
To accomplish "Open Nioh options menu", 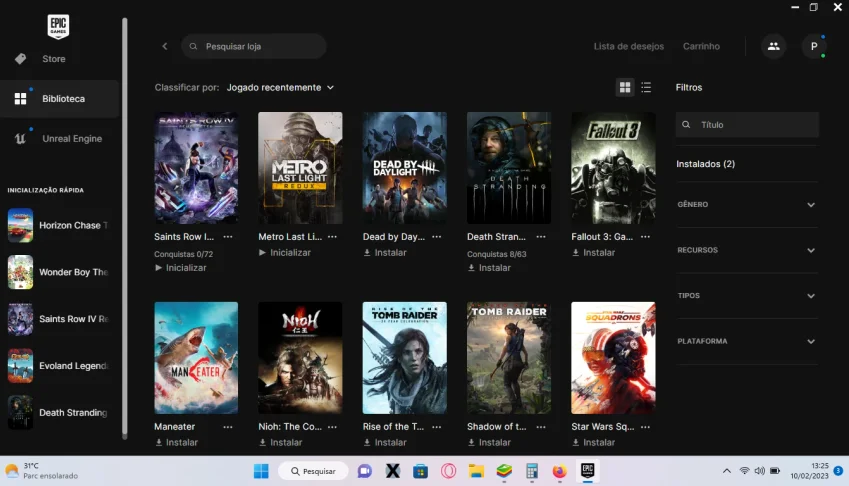I will (x=332, y=426).
